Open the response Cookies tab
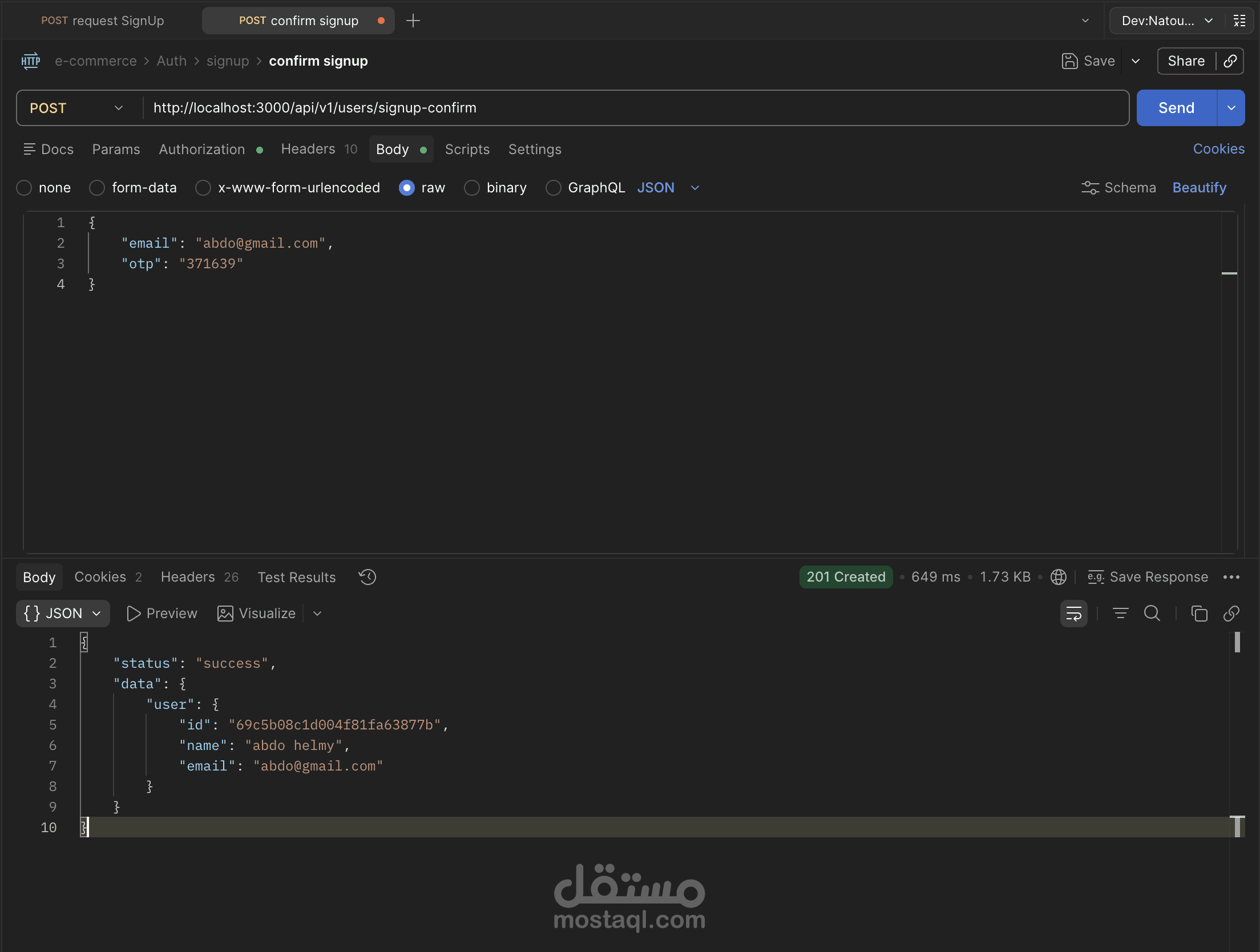This screenshot has width=1260, height=952. pyautogui.click(x=100, y=577)
